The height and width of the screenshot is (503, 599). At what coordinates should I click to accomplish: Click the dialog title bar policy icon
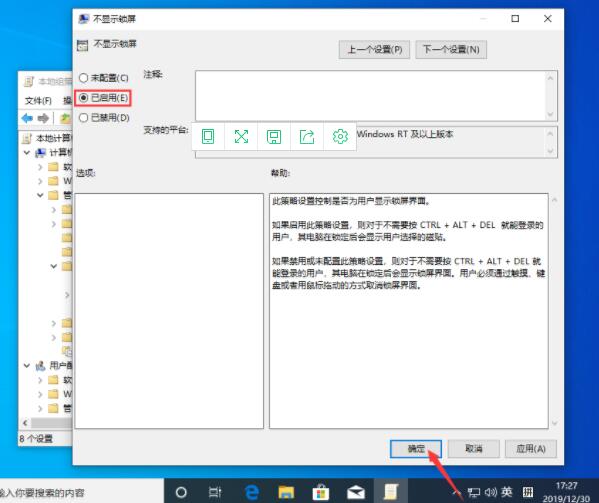tap(84, 19)
